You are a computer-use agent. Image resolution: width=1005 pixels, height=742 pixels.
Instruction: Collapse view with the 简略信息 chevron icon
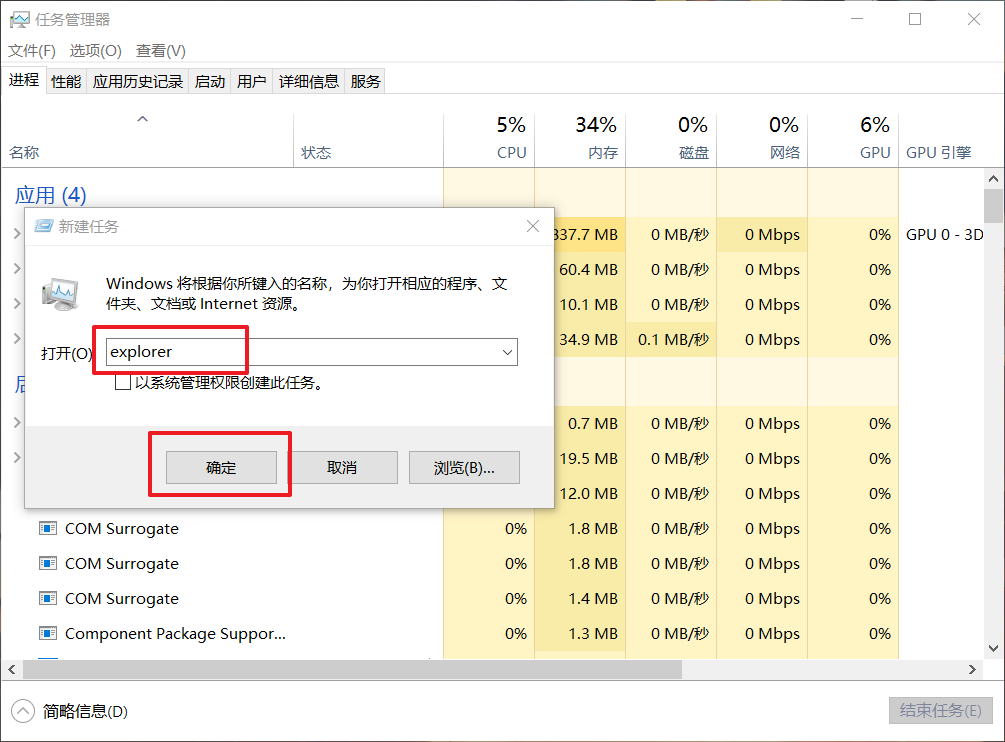(23, 711)
